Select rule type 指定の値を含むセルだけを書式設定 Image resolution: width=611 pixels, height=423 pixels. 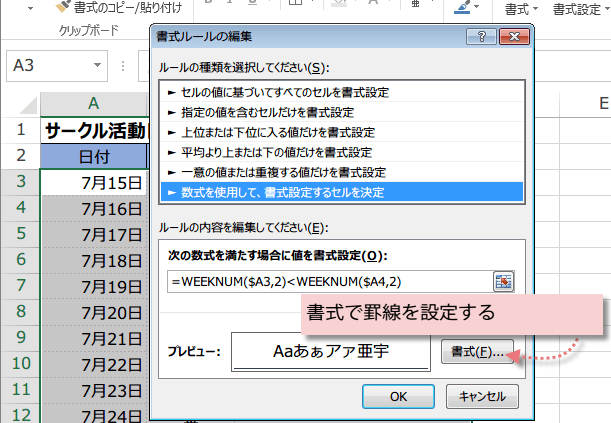[x=342, y=113]
